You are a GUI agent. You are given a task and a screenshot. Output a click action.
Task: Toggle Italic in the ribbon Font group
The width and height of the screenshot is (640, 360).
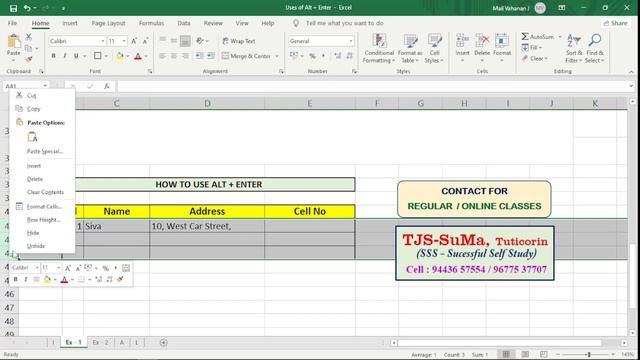pyautogui.click(x=64, y=56)
